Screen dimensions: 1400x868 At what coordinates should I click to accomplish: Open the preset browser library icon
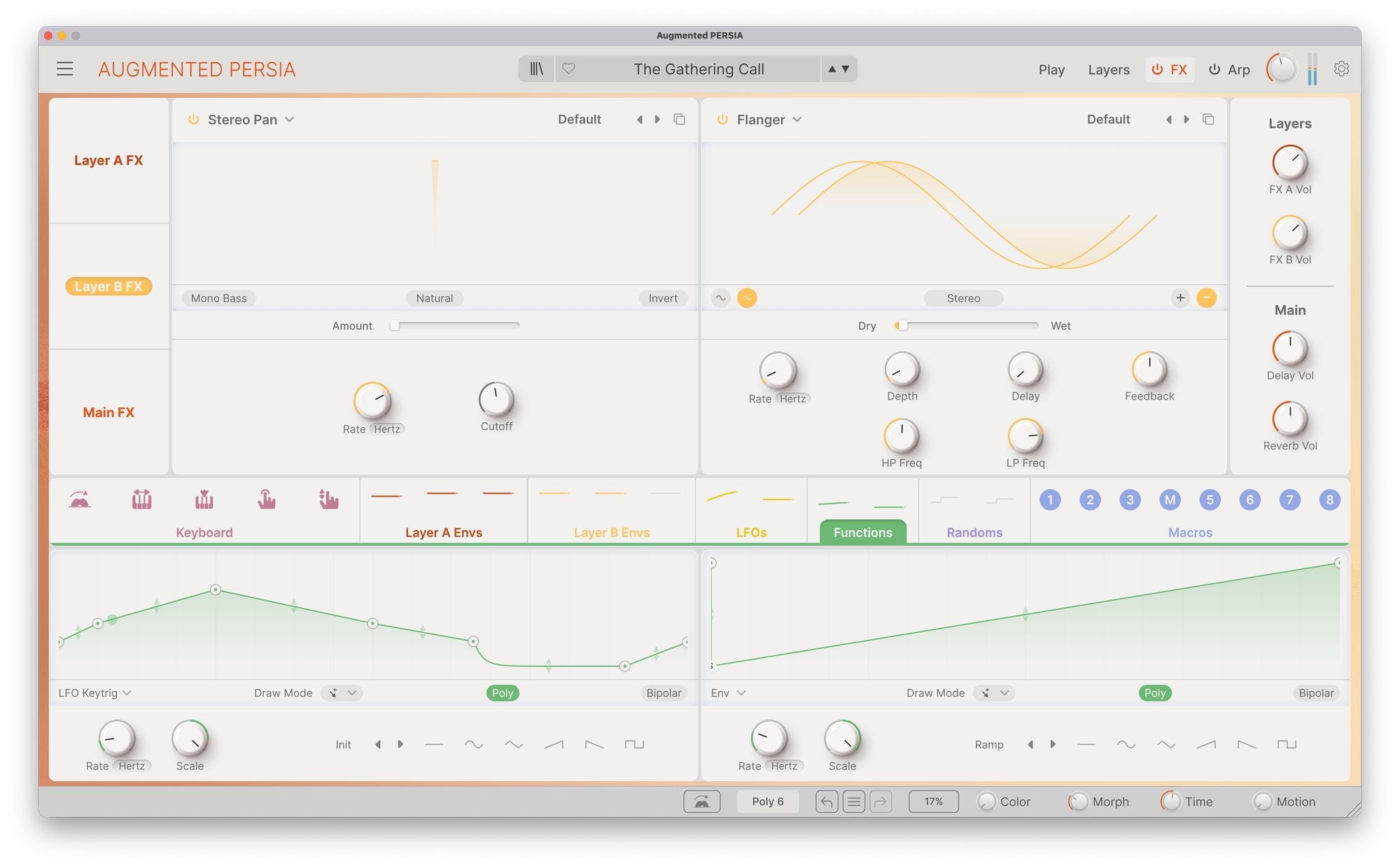[536, 69]
